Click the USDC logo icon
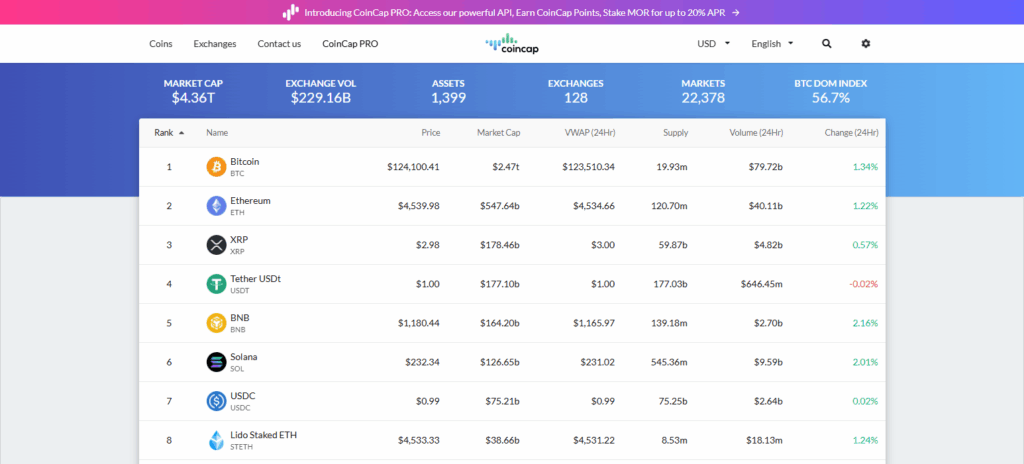This screenshot has width=1024, height=464. click(216, 401)
